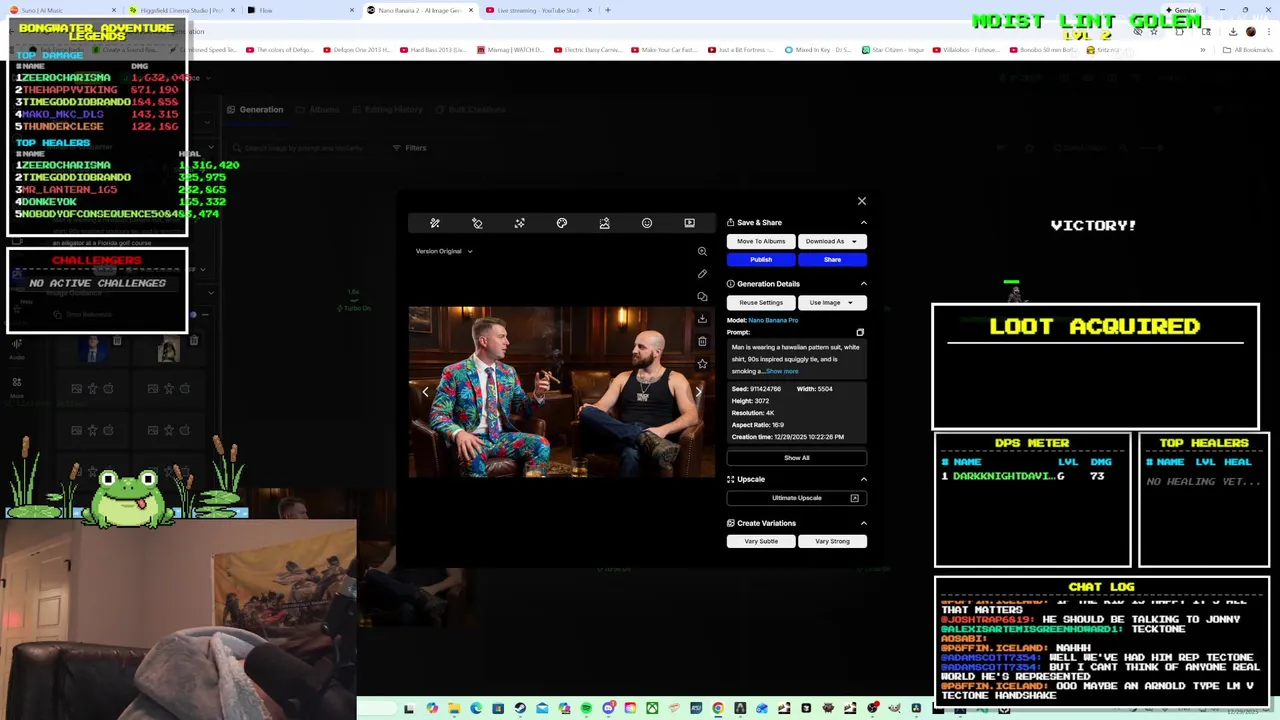1280x720 pixels.
Task: Open the Electric Daisy Carnival bookmark
Action: coord(588,49)
